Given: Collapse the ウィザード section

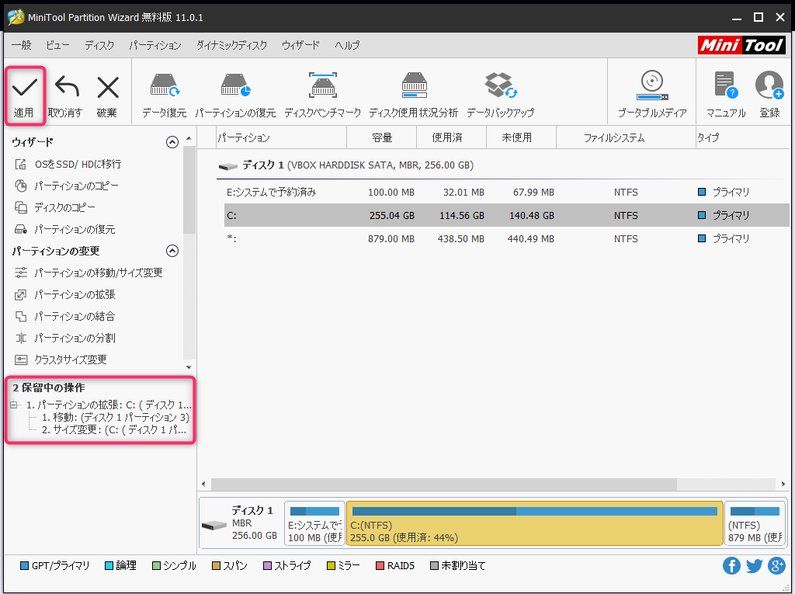Looking at the screenshot, I should click(x=172, y=142).
